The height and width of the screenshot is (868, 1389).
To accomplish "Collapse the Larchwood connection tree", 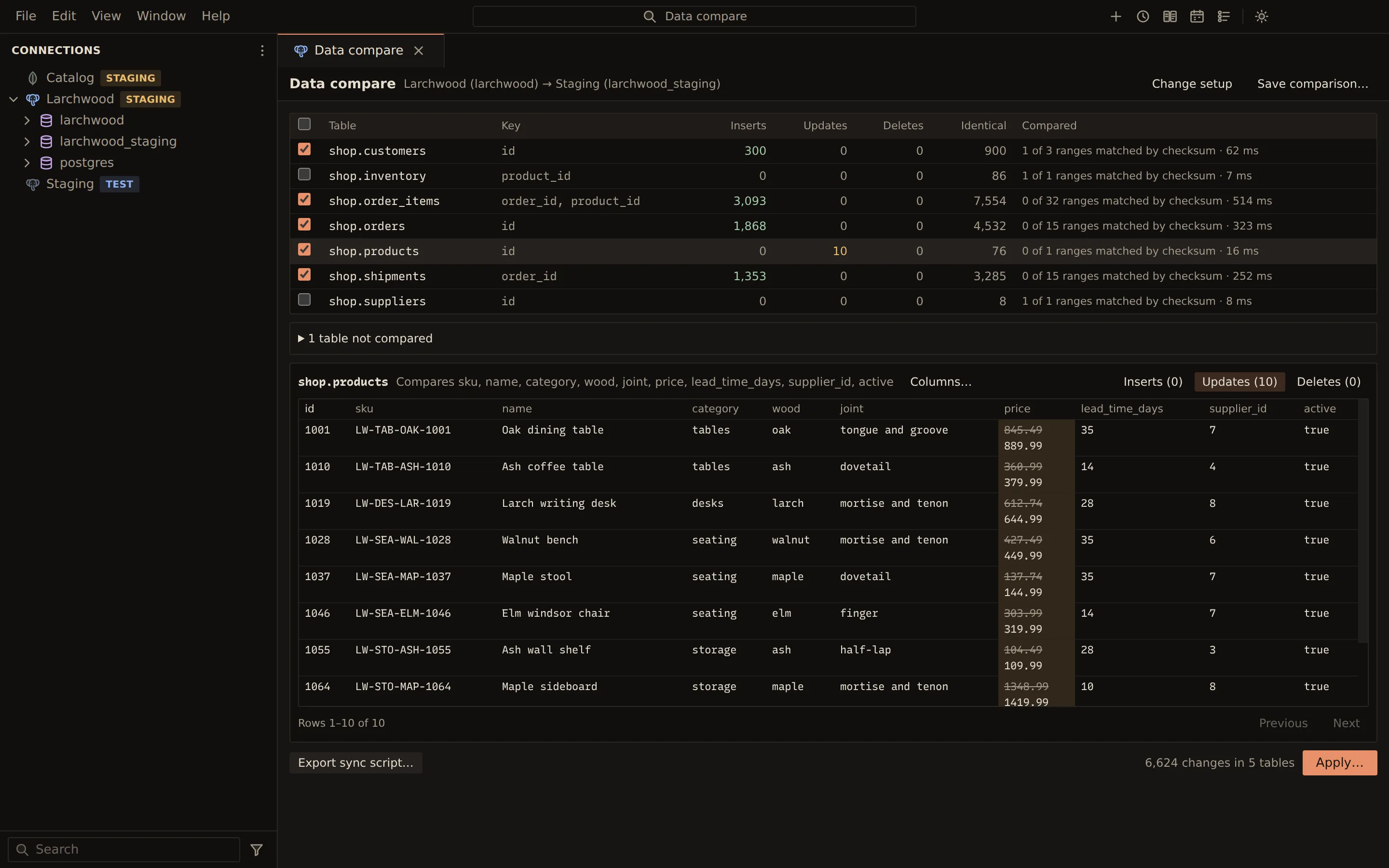I will pyautogui.click(x=13, y=99).
